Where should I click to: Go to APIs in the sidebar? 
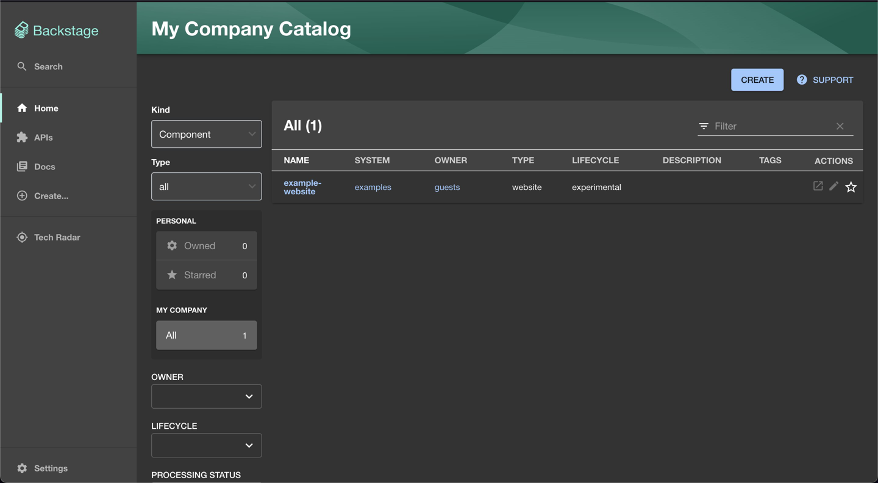pos(43,138)
